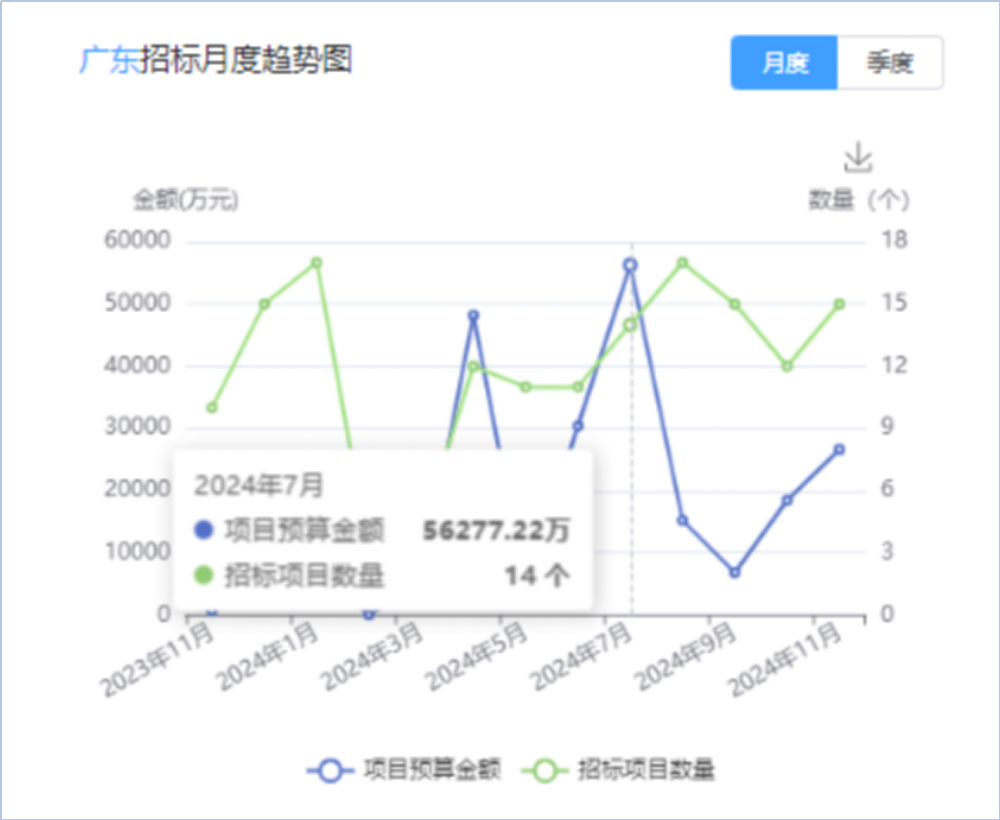Switch the chart to 季度 view
Screen dimensions: 1000x820
[x=889, y=62]
